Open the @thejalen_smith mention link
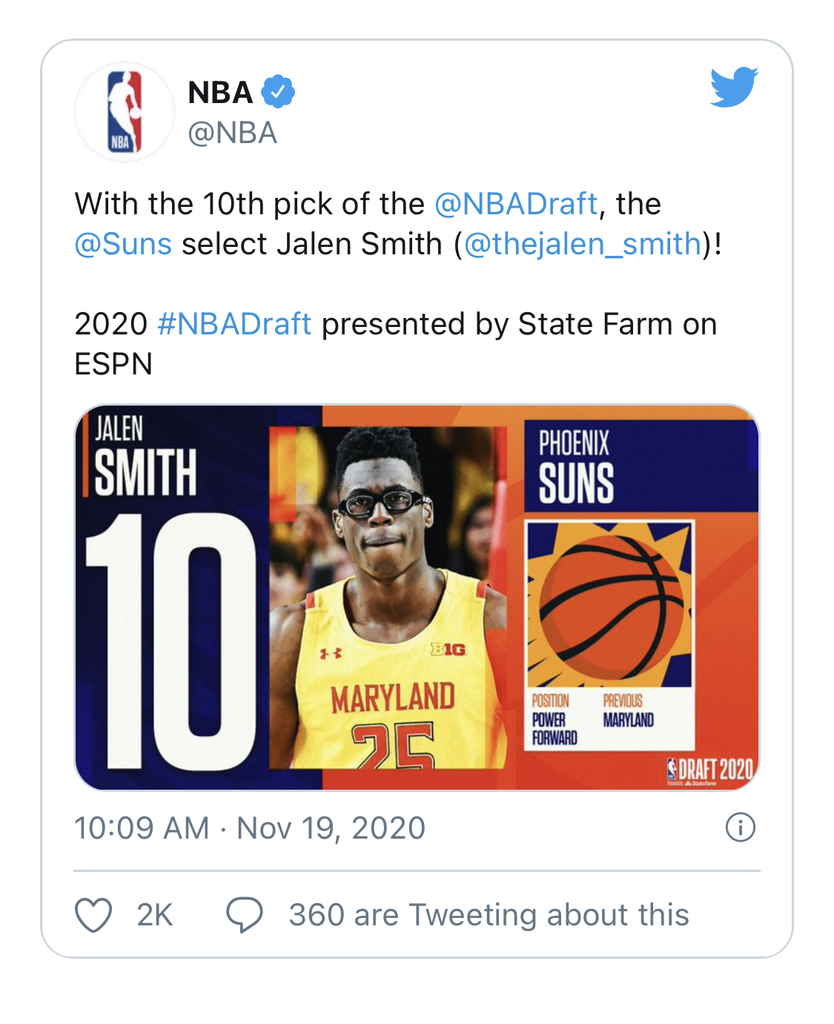 click(583, 244)
